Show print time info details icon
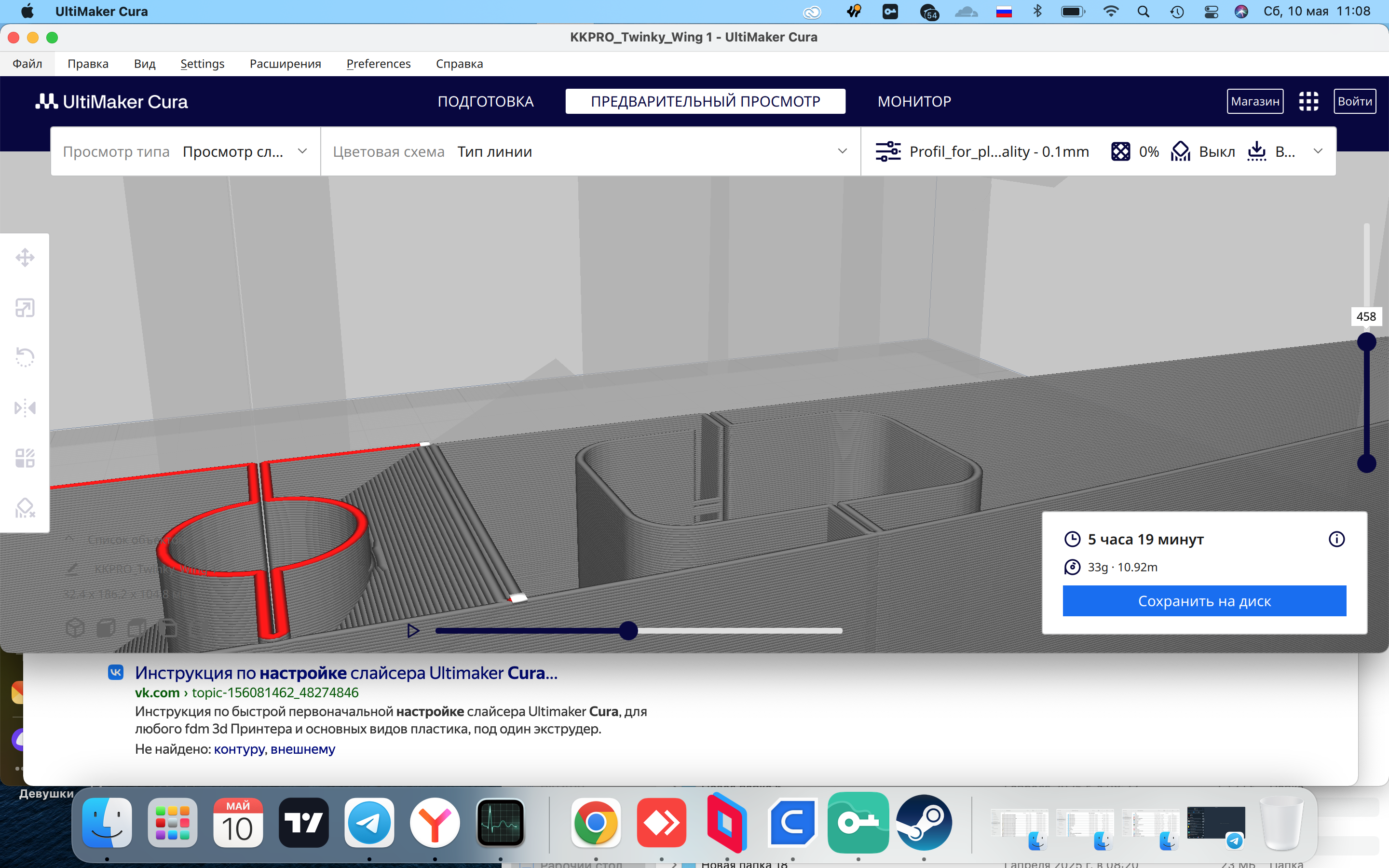 coord(1337,539)
